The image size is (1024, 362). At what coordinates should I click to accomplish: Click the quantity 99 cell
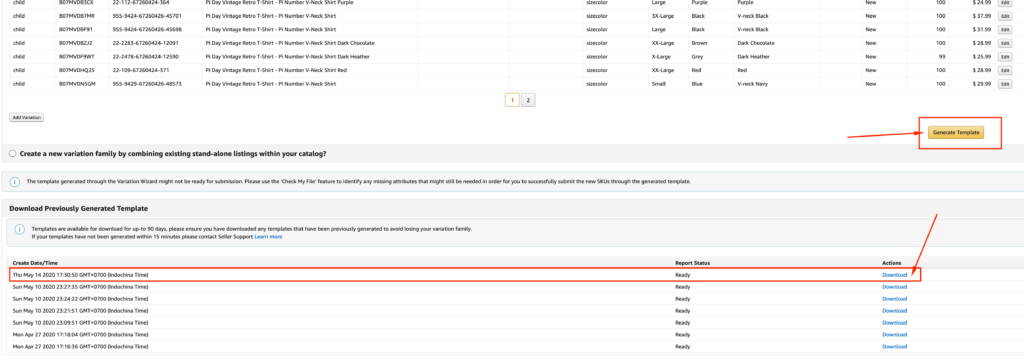pos(941,57)
